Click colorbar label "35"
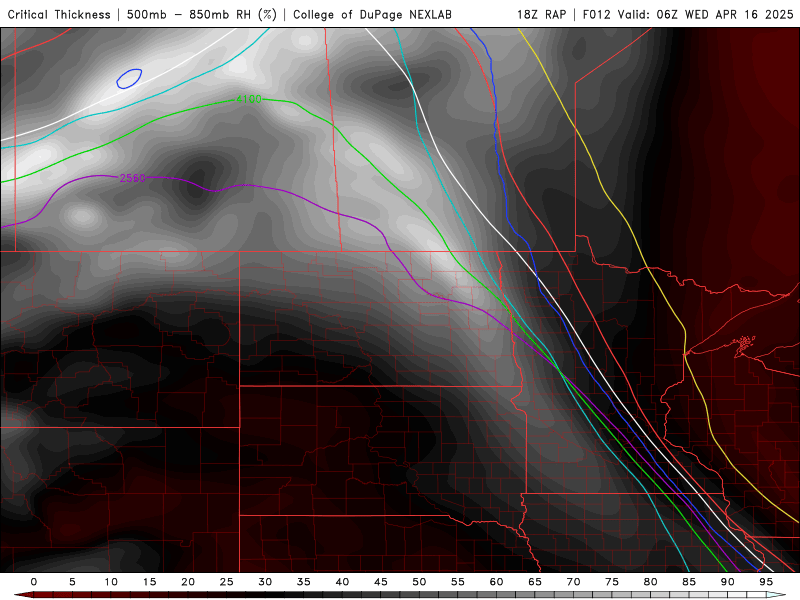Screen dimensions: 800x600 pos(304,582)
